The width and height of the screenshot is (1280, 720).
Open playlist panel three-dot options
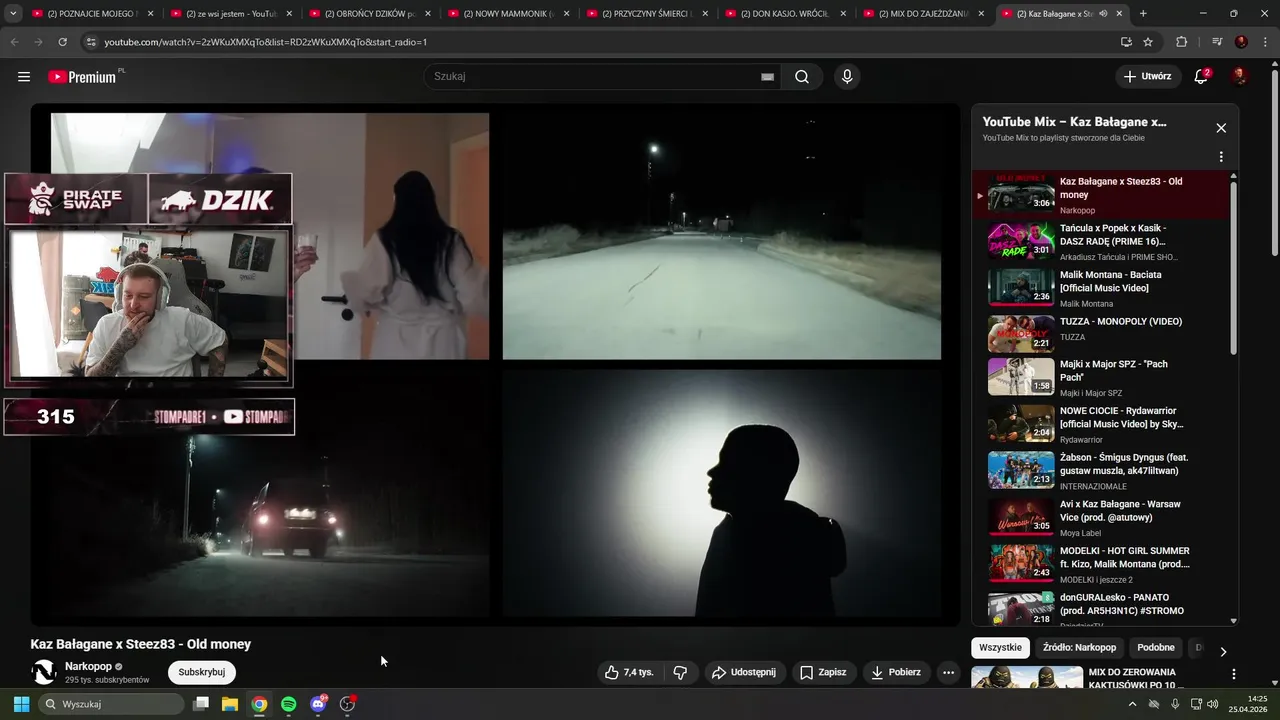[1221, 157]
